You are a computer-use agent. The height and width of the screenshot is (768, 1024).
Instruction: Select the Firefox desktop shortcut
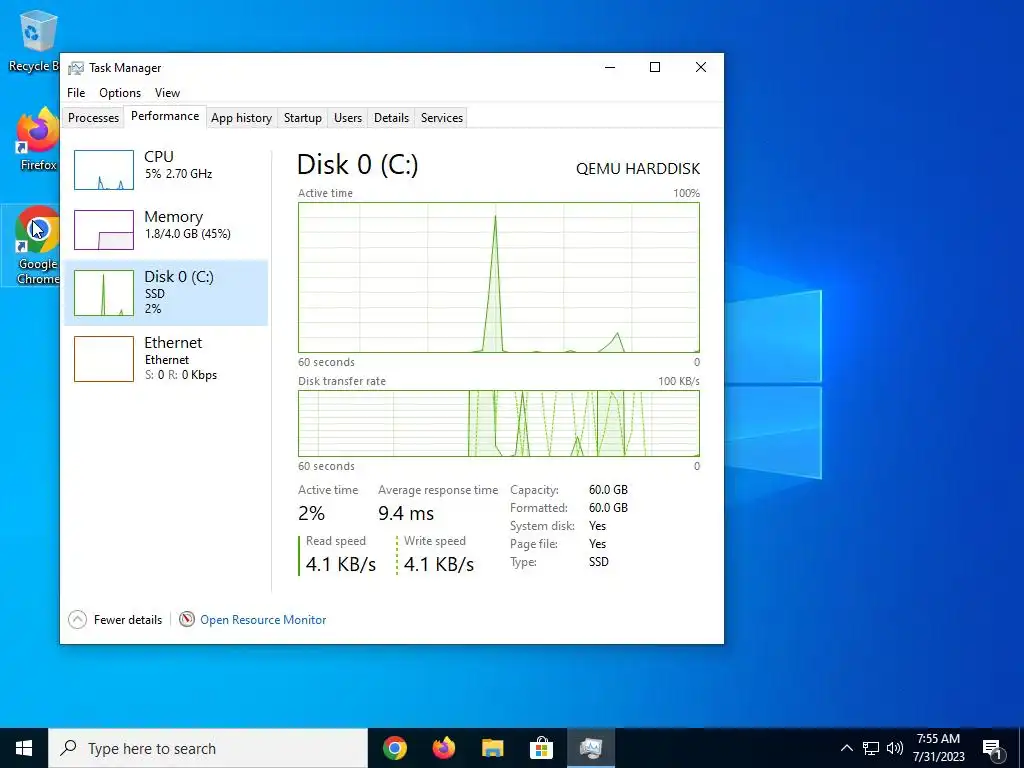pyautogui.click(x=37, y=140)
